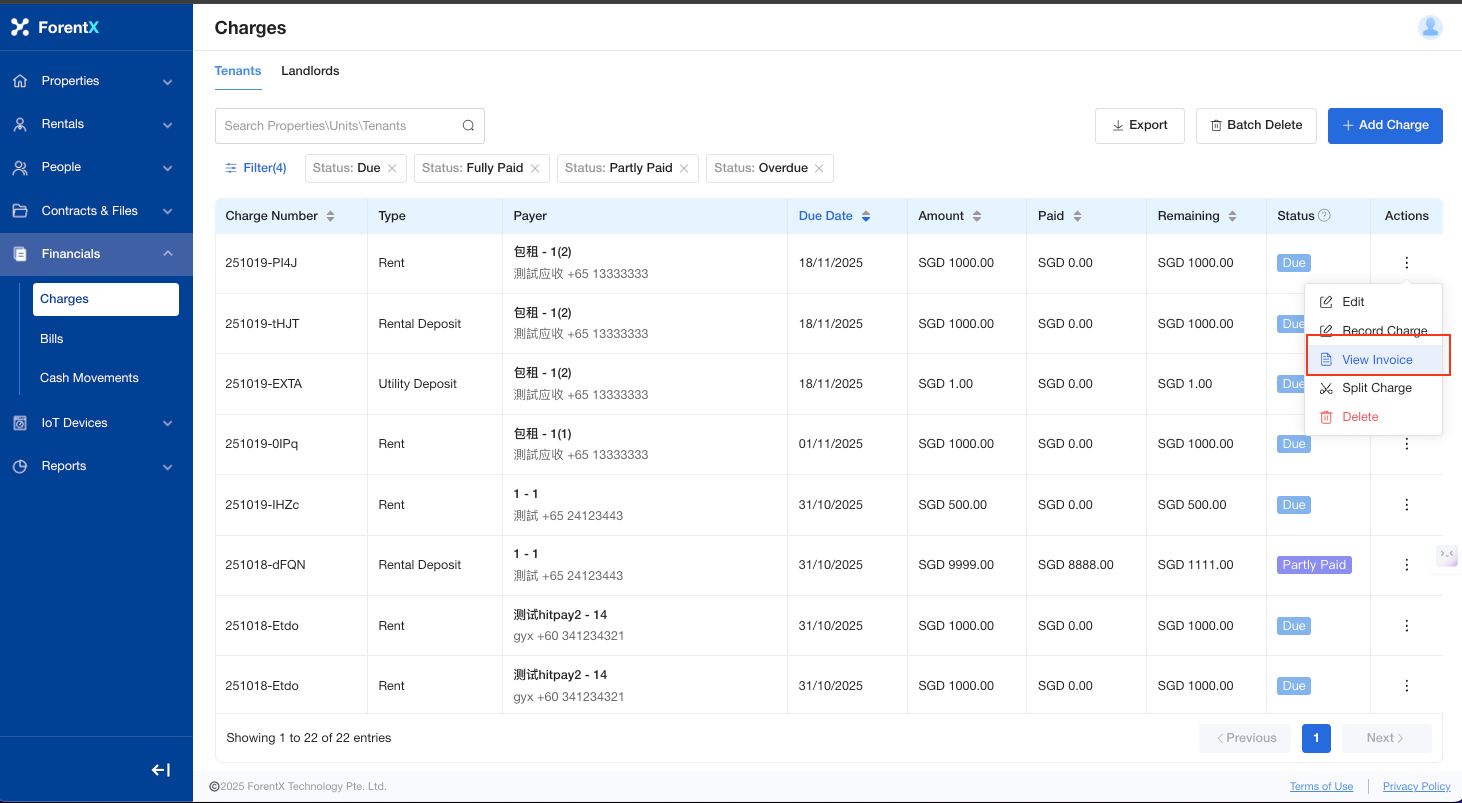Click the ForentX logo
The width and height of the screenshot is (1462, 803).
point(55,27)
